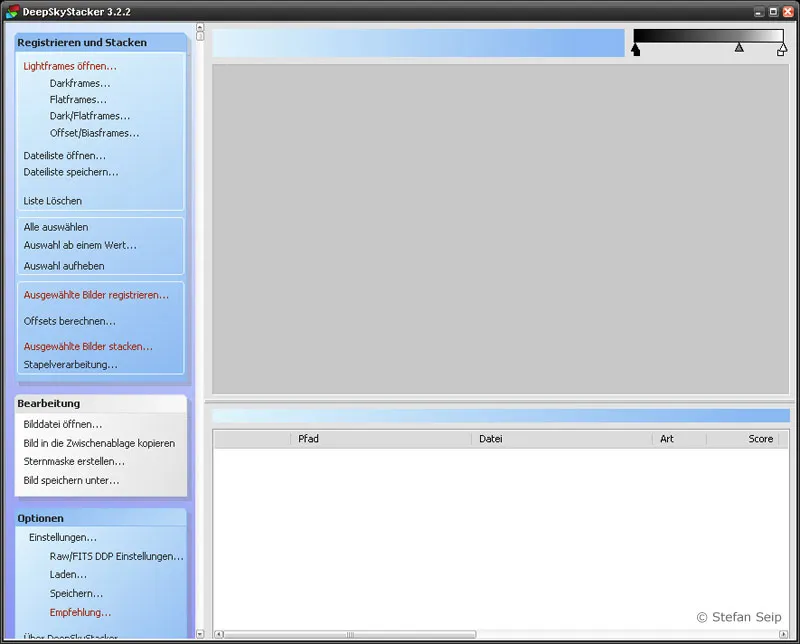This screenshot has width=800, height=644.
Task: Compute offsets via Offsets berechnen...
Action: 69,321
